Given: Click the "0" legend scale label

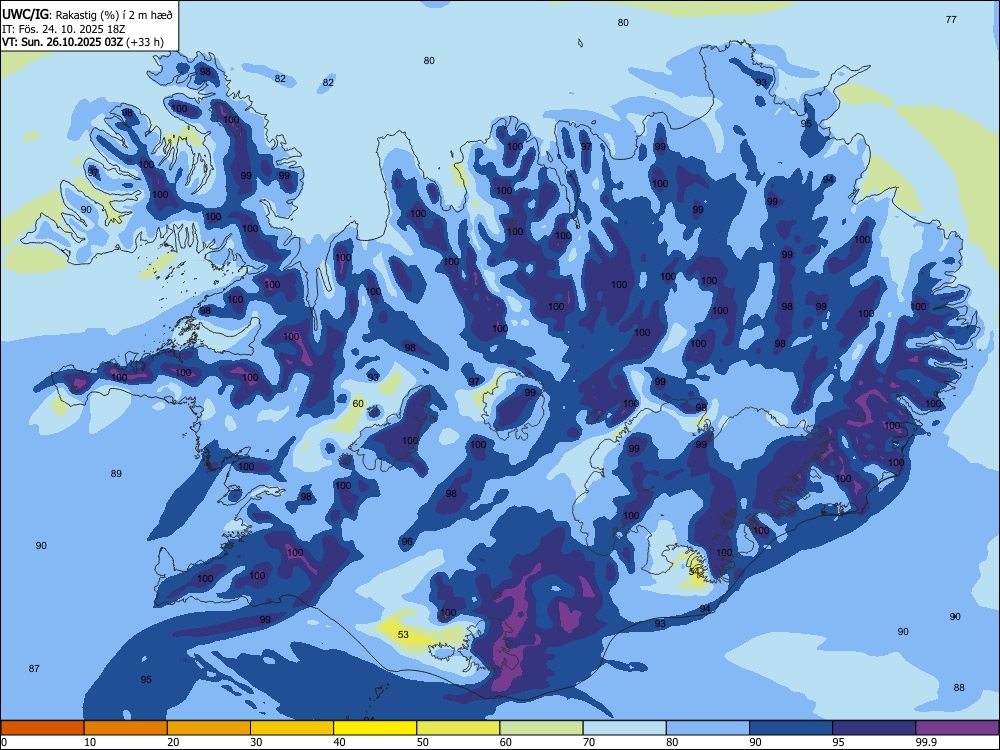Looking at the screenshot, I should (4, 742).
